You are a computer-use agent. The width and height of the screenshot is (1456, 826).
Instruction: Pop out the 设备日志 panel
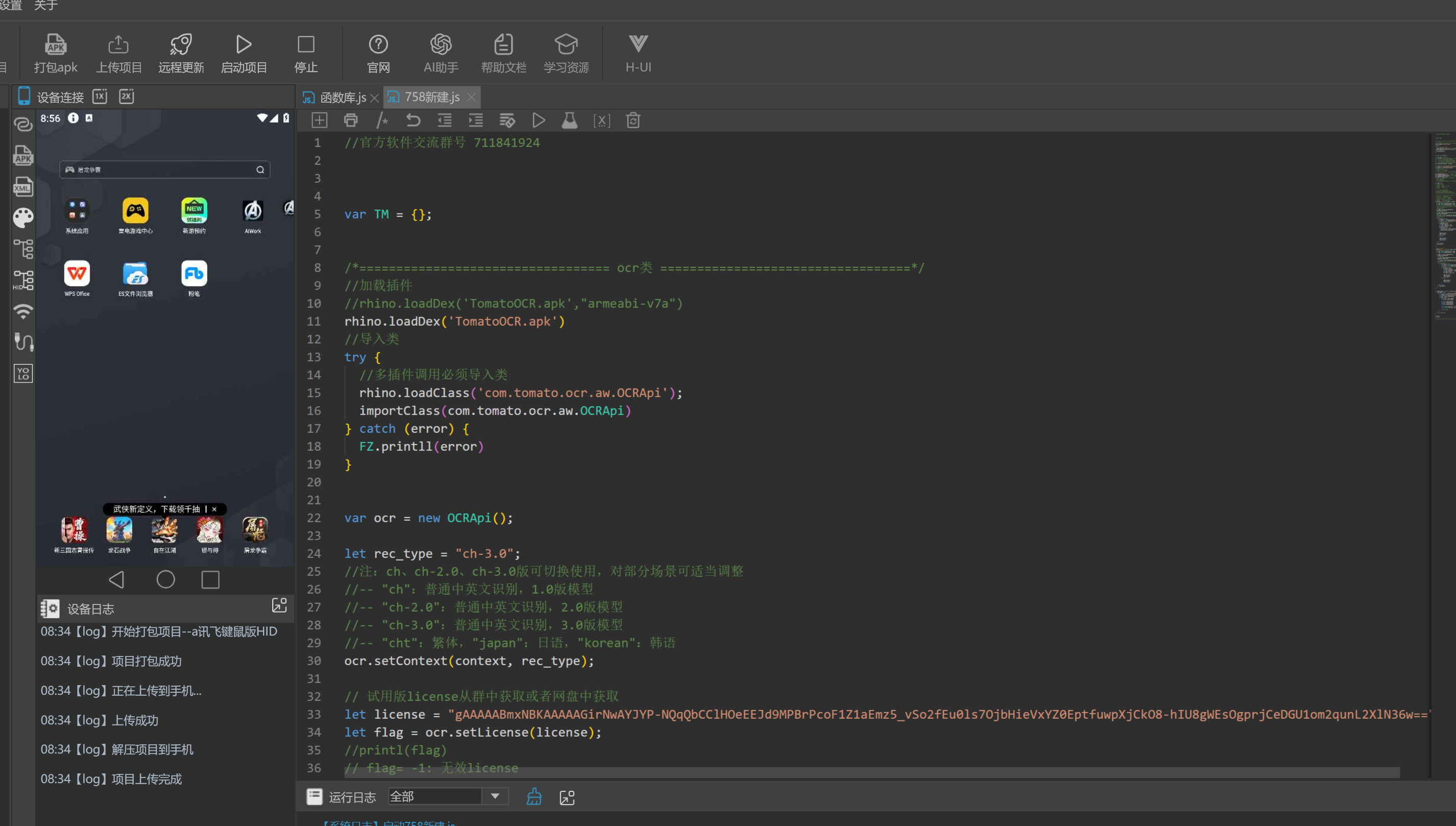pos(280,605)
